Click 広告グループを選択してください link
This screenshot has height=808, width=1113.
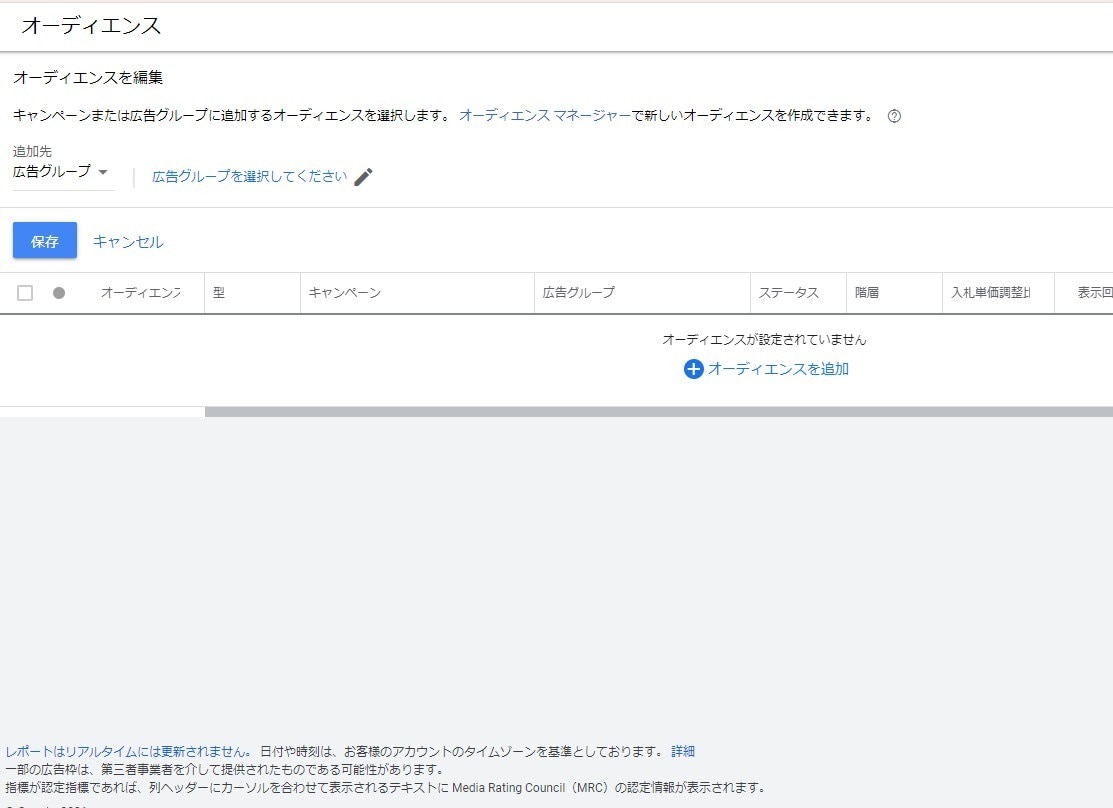pos(250,176)
